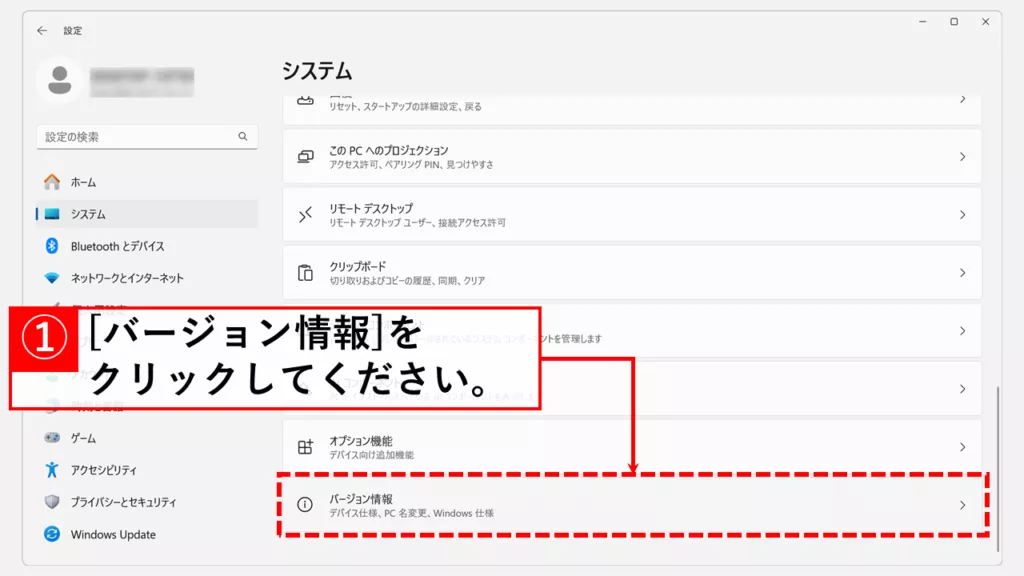The image size is (1024, 576).
Task: Click the 設定 window title
Action: click(x=72, y=31)
